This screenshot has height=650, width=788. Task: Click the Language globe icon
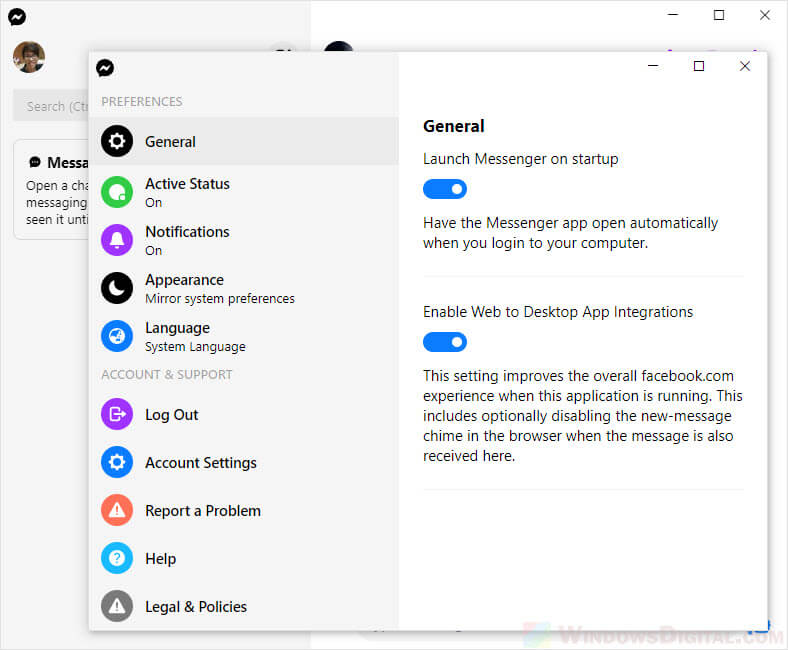[117, 336]
